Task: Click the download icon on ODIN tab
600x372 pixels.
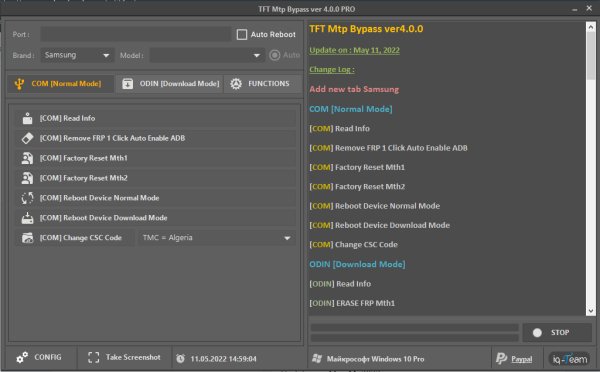Action: pyautogui.click(x=127, y=83)
